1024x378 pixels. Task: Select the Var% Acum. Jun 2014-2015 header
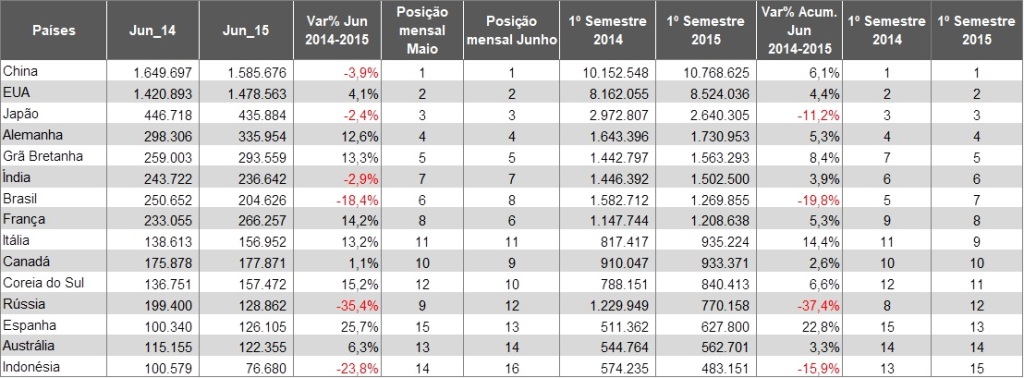pyautogui.click(x=799, y=31)
